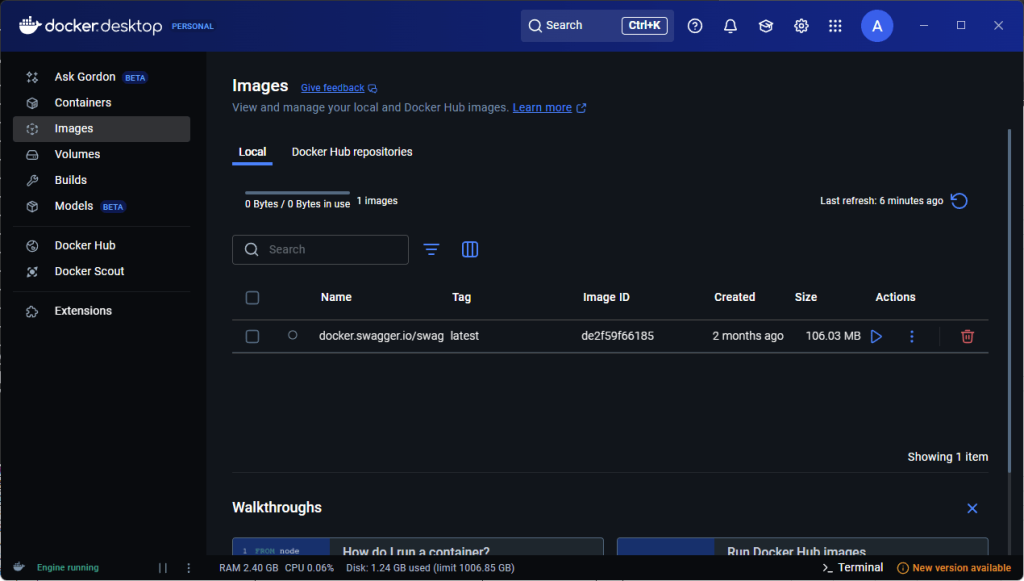Open the Terminal panel
The height and width of the screenshot is (581, 1024).
[853, 568]
